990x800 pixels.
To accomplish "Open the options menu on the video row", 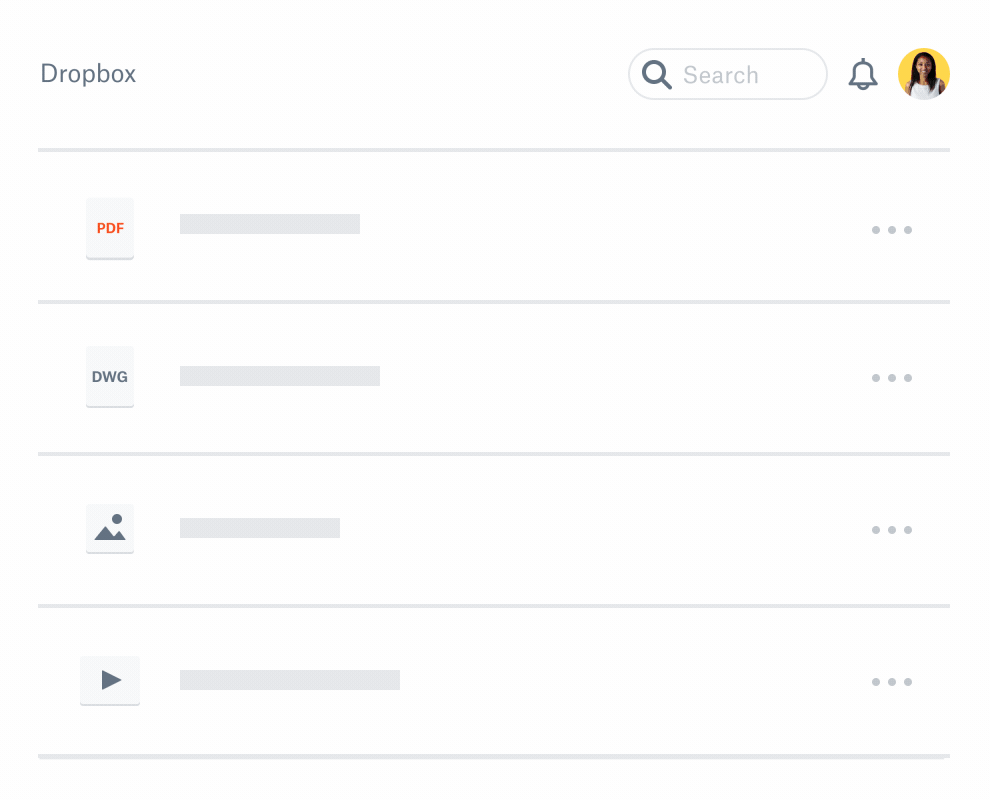I will tap(891, 682).
